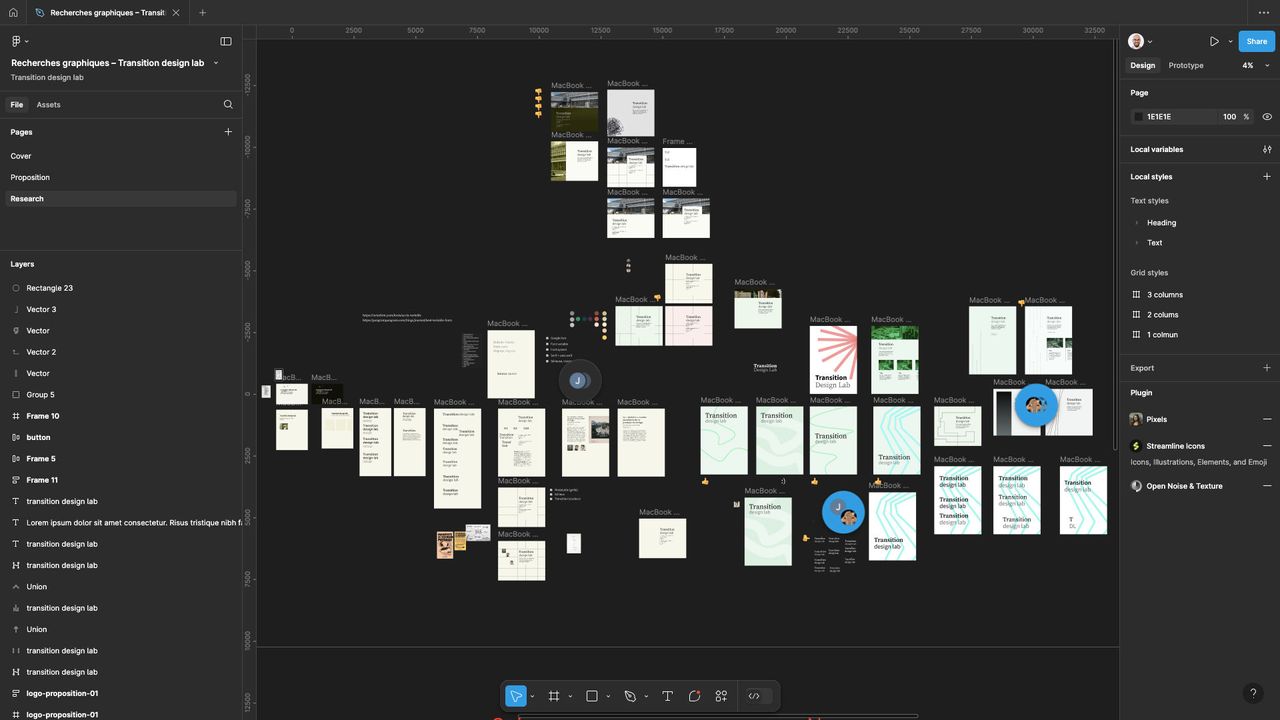Select the Pen tool
Viewport: 1280px width, 720px height.
coord(630,696)
